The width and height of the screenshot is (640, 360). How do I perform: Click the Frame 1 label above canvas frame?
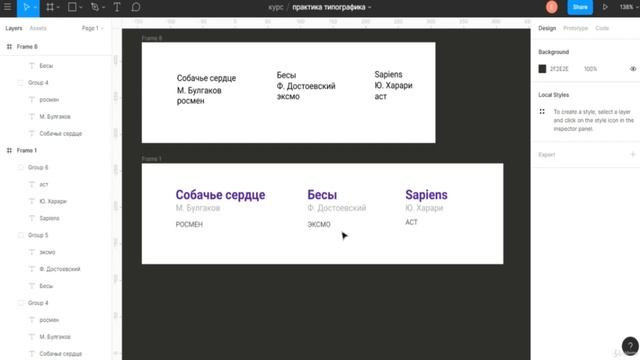click(152, 159)
